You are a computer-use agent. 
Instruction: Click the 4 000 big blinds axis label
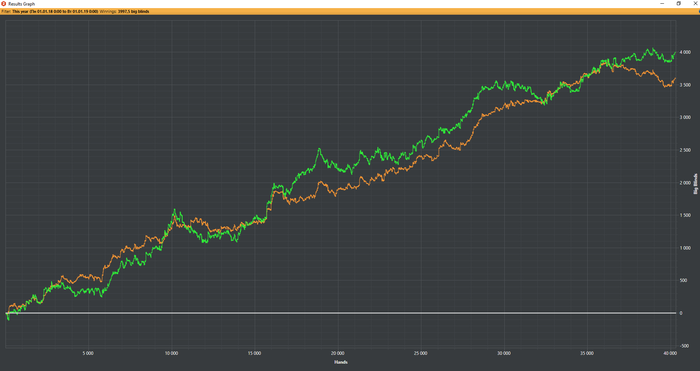[x=685, y=52]
